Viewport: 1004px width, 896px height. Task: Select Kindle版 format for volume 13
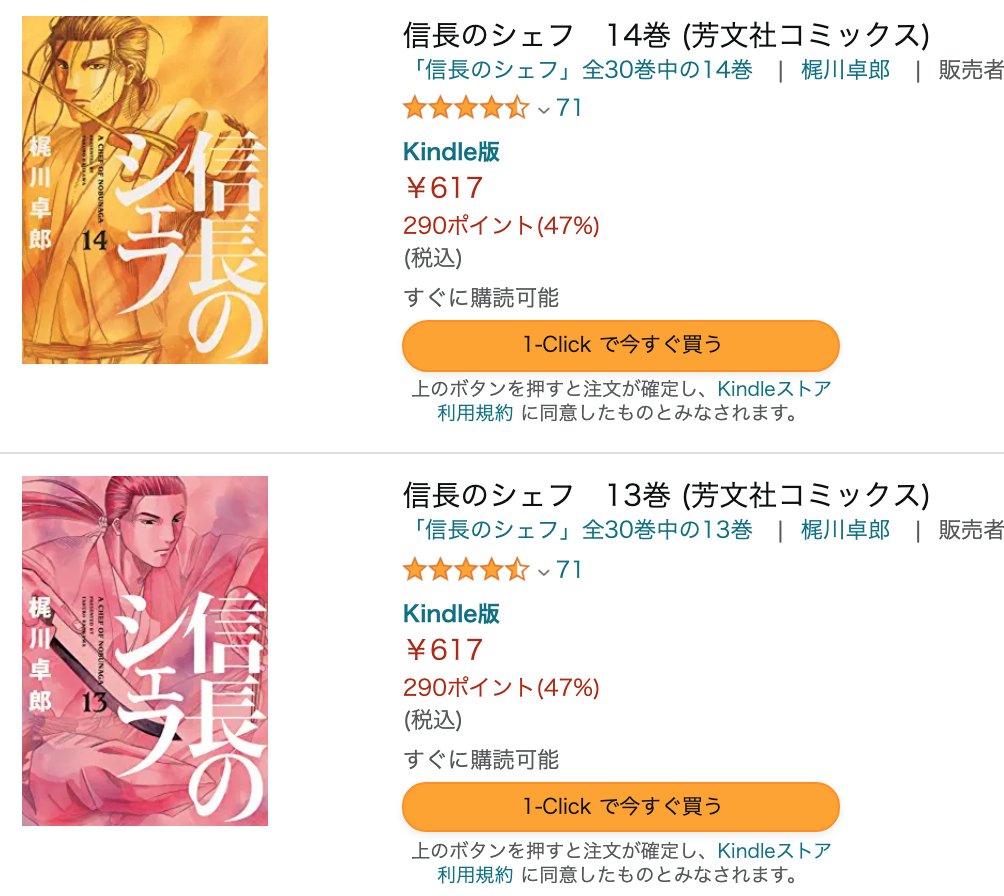451,614
